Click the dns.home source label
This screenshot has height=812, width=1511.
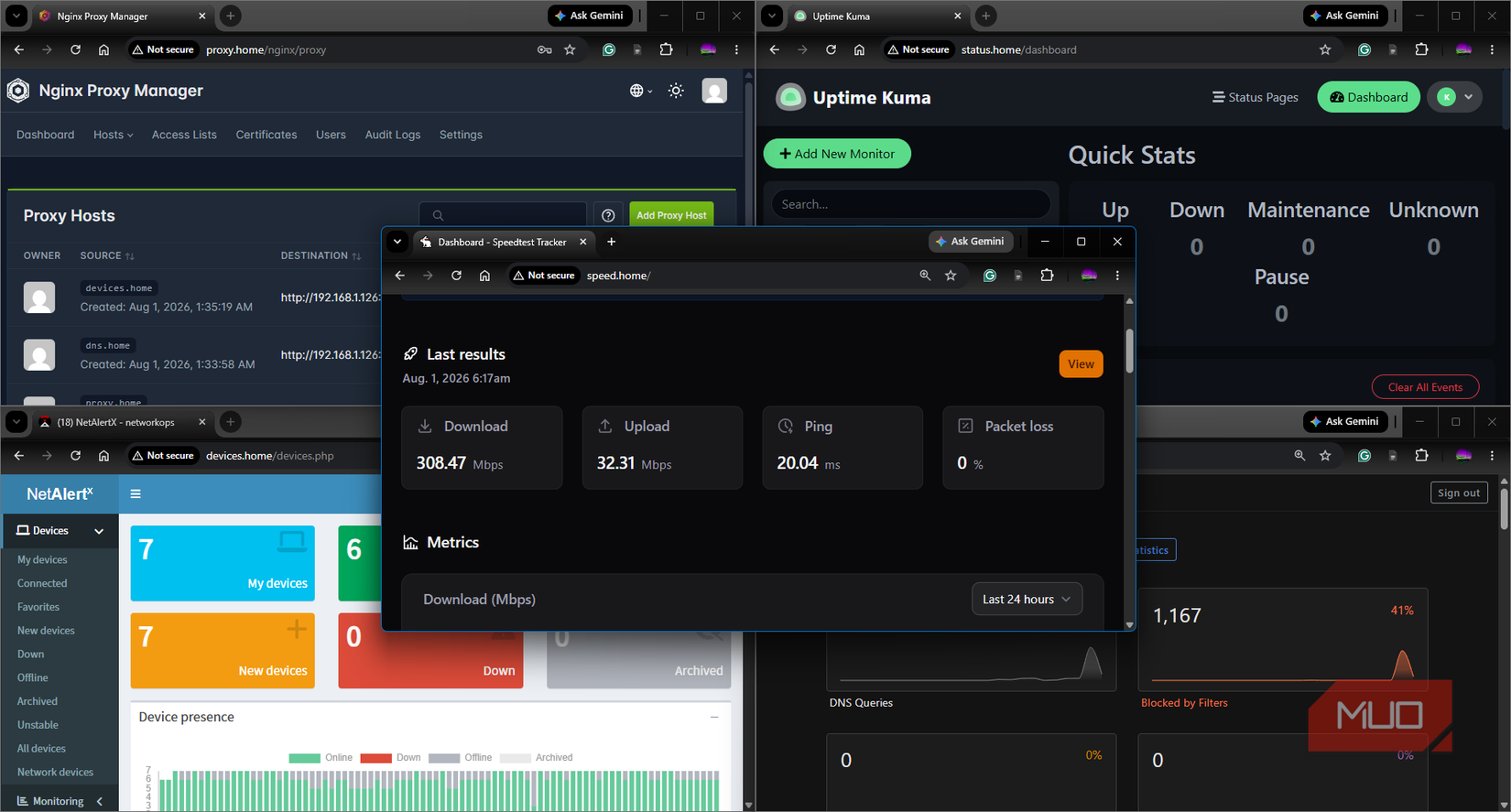(107, 346)
